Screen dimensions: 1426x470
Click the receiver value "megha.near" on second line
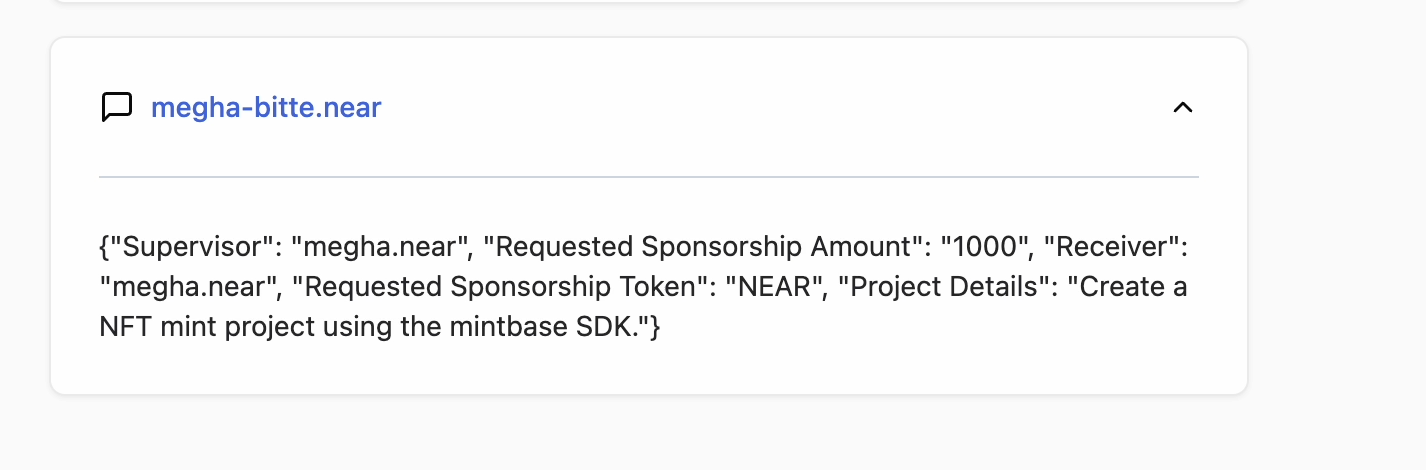[x=188, y=287]
